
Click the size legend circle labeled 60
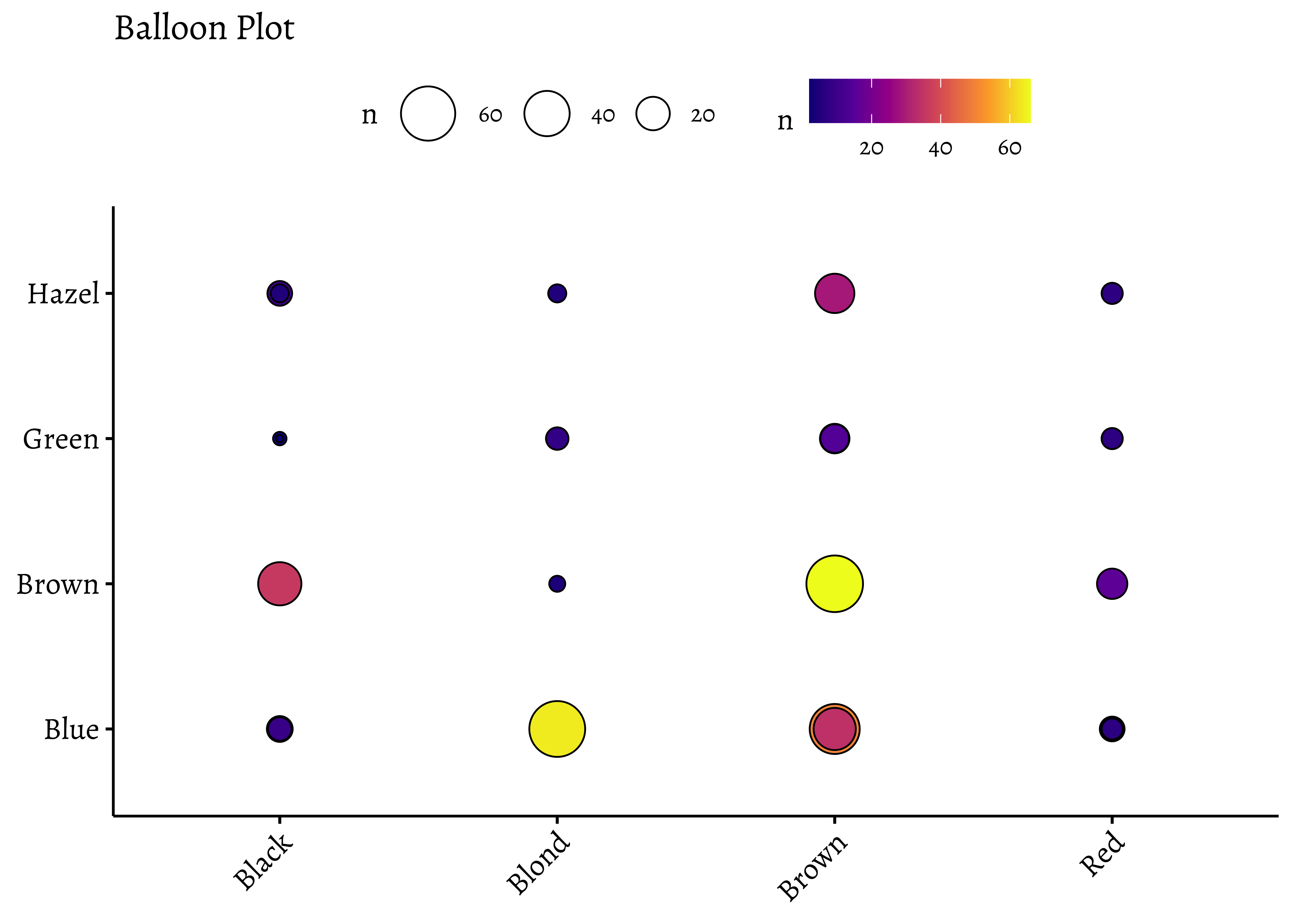pyautogui.click(x=428, y=114)
